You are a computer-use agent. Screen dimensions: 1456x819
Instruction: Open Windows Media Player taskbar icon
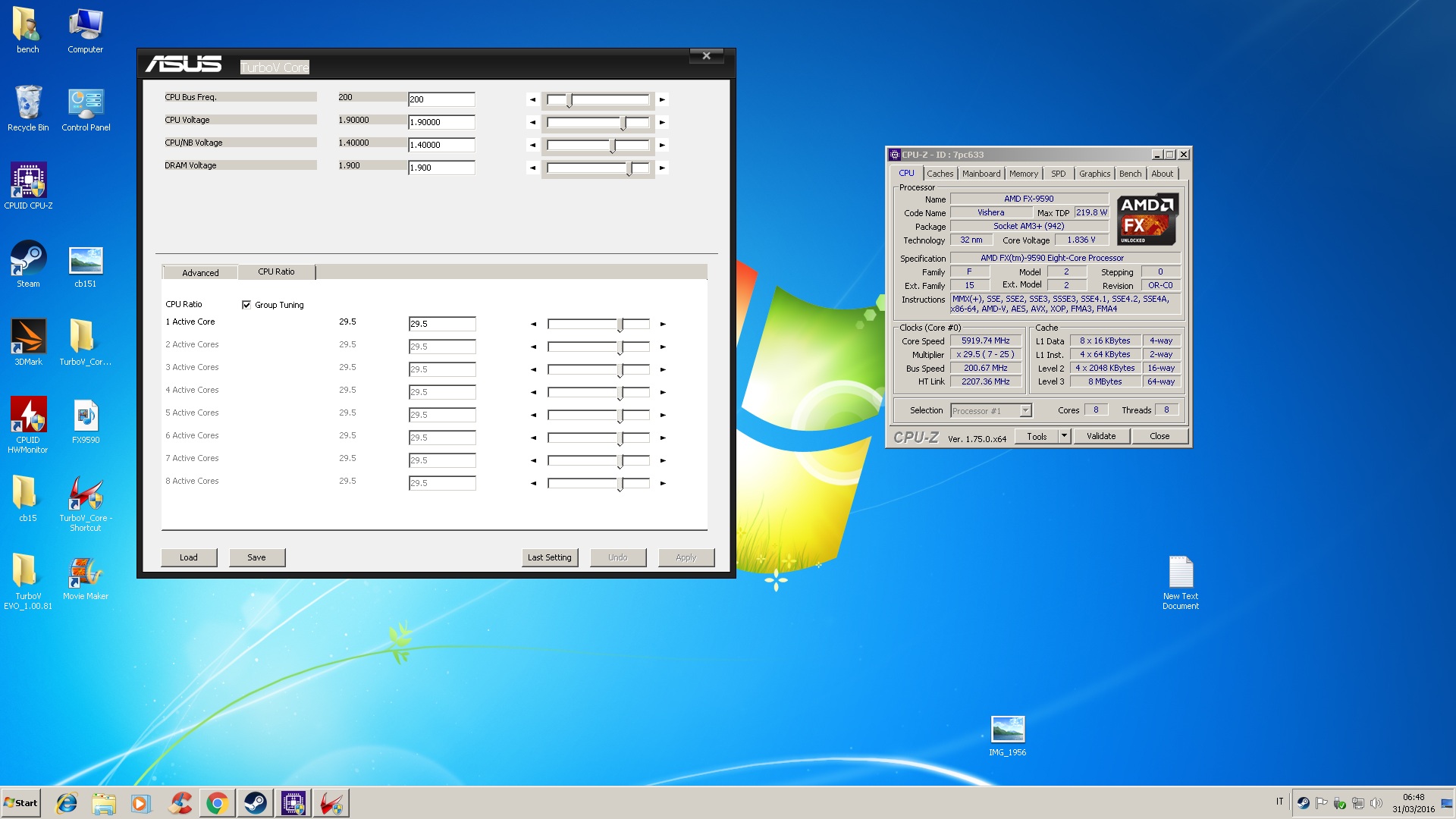(x=141, y=803)
